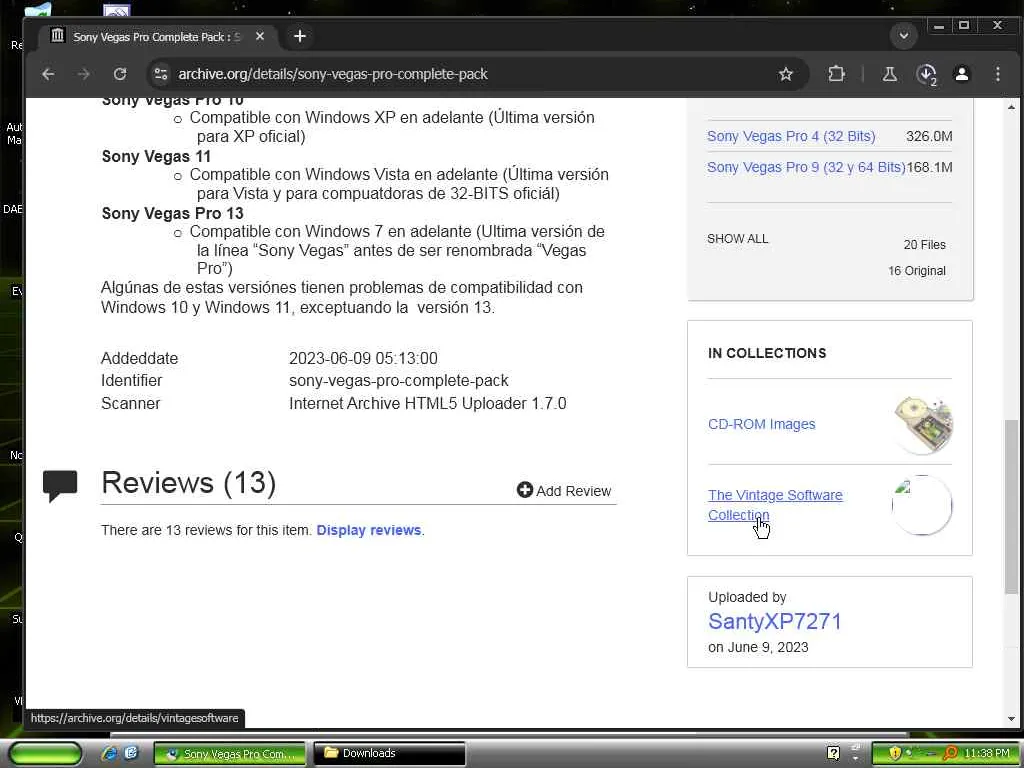Click the 11:38 PM clock
Viewport: 1024px width, 768px height.
(986, 753)
